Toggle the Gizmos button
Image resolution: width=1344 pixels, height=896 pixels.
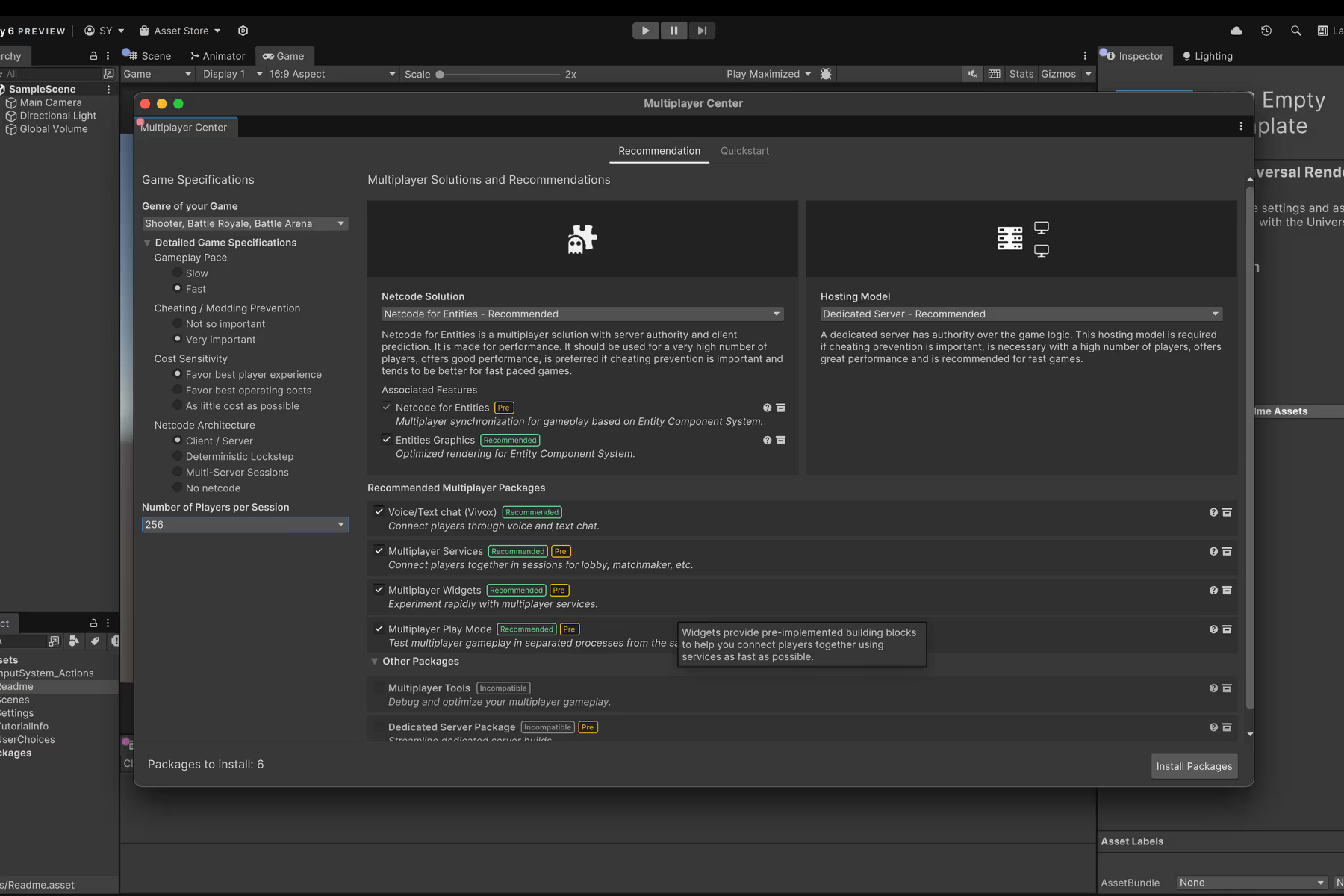[1059, 74]
